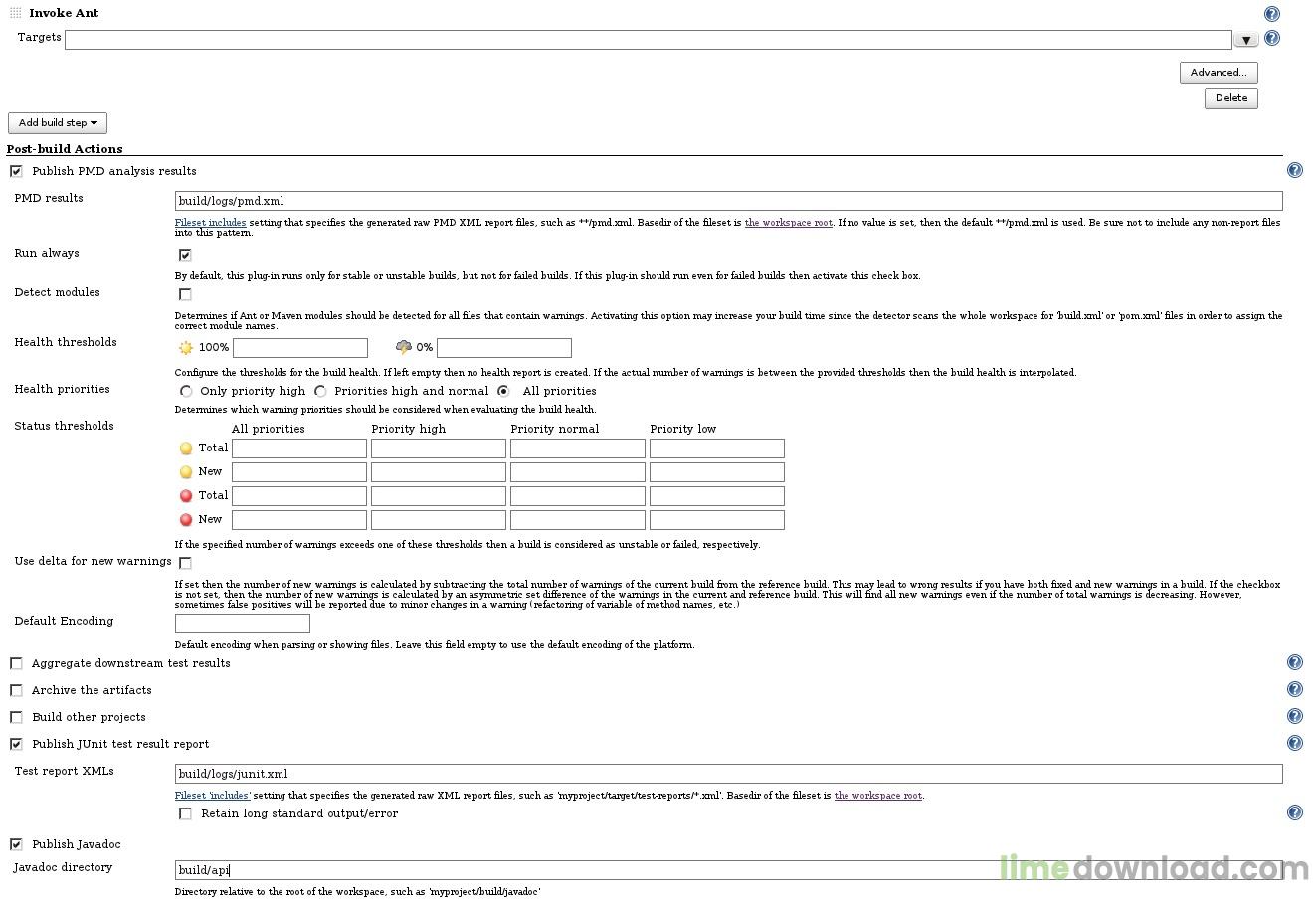Check Retain long standard output/error
The height and width of the screenshot is (899, 1316).
pyautogui.click(x=185, y=813)
